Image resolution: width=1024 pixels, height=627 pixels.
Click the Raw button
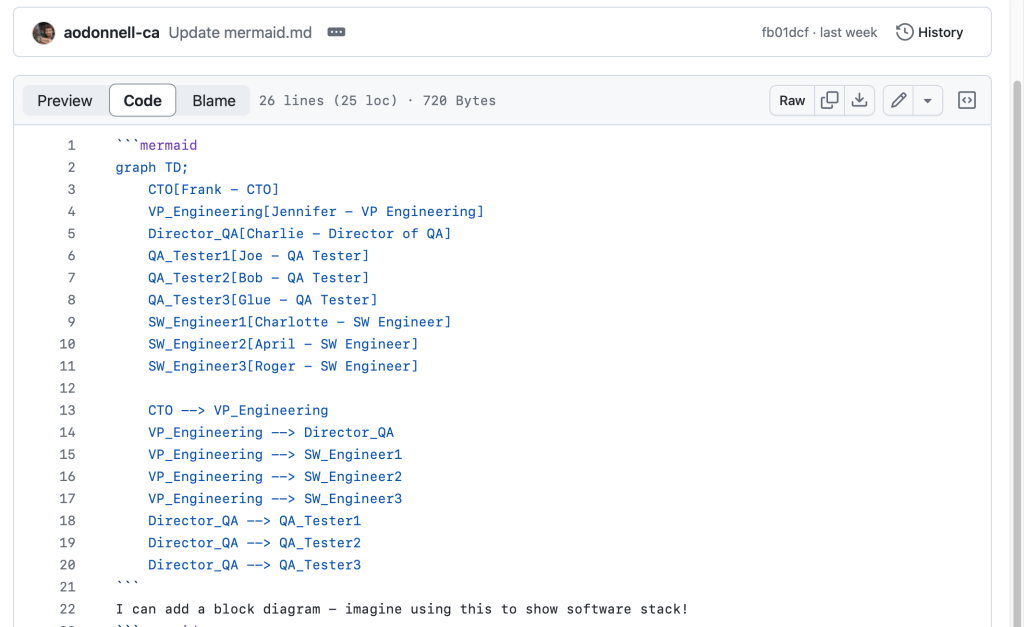point(792,100)
